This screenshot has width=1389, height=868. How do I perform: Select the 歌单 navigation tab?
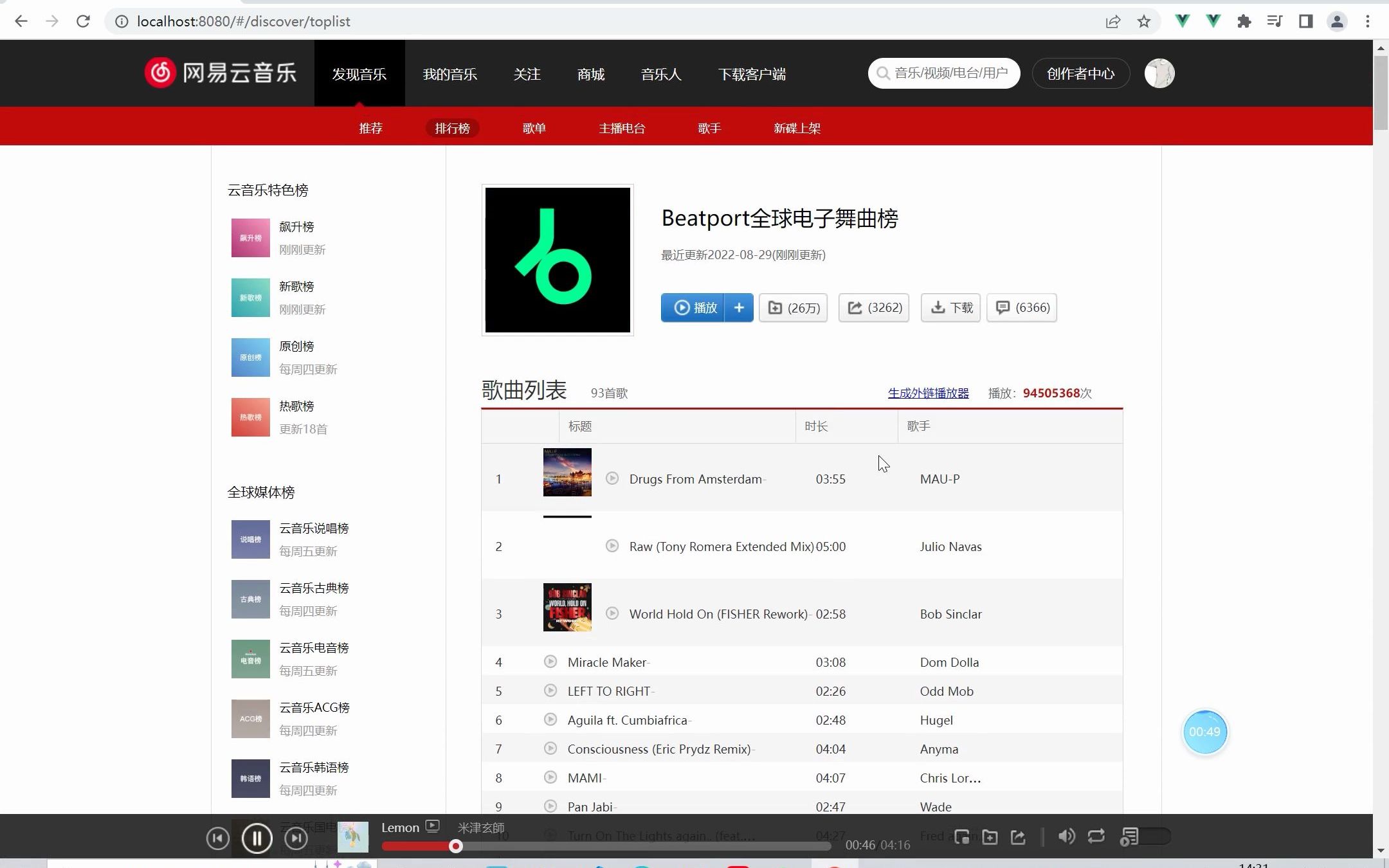pyautogui.click(x=534, y=127)
